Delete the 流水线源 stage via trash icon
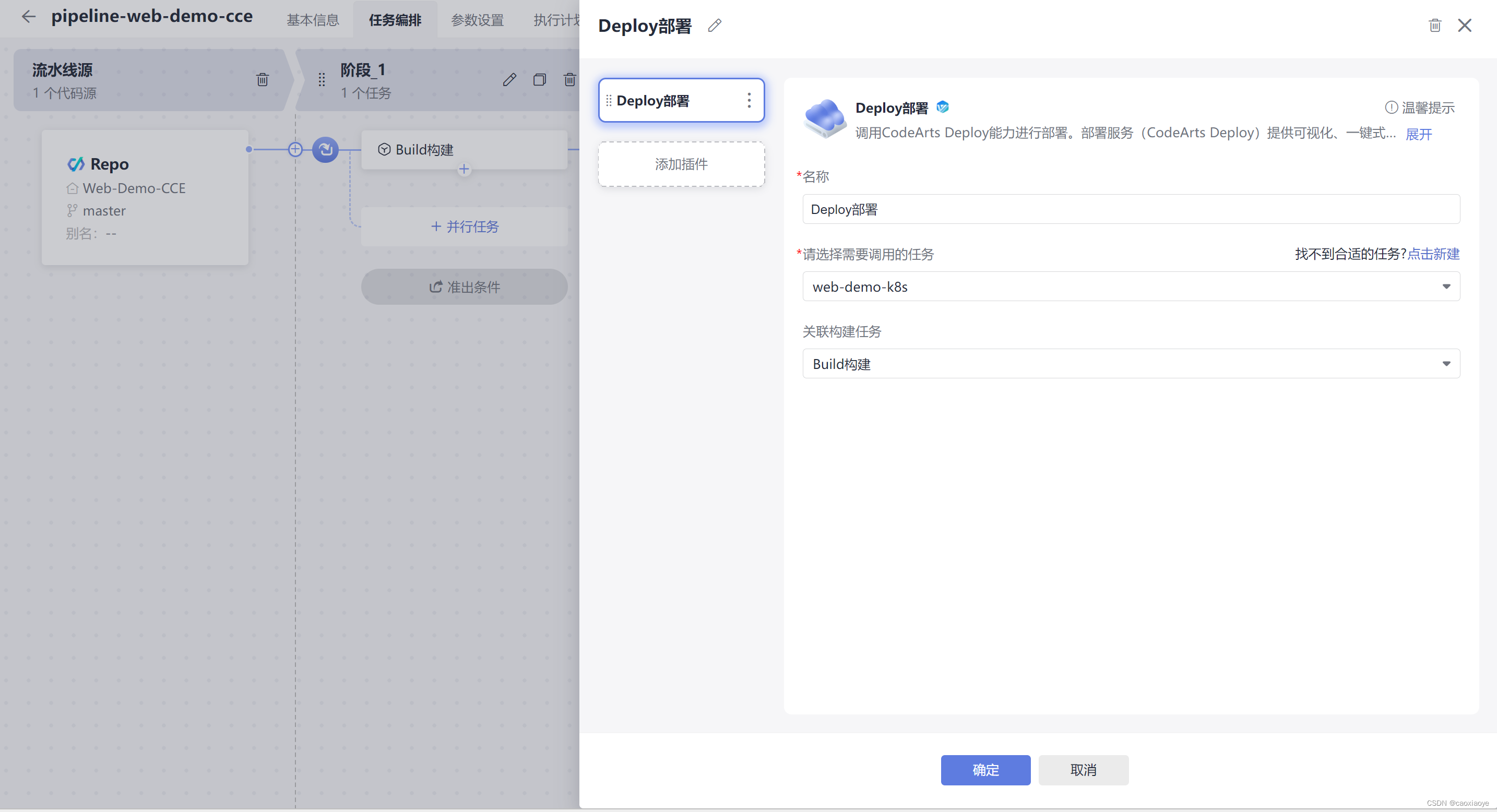Image resolution: width=1497 pixels, height=812 pixels. click(262, 79)
